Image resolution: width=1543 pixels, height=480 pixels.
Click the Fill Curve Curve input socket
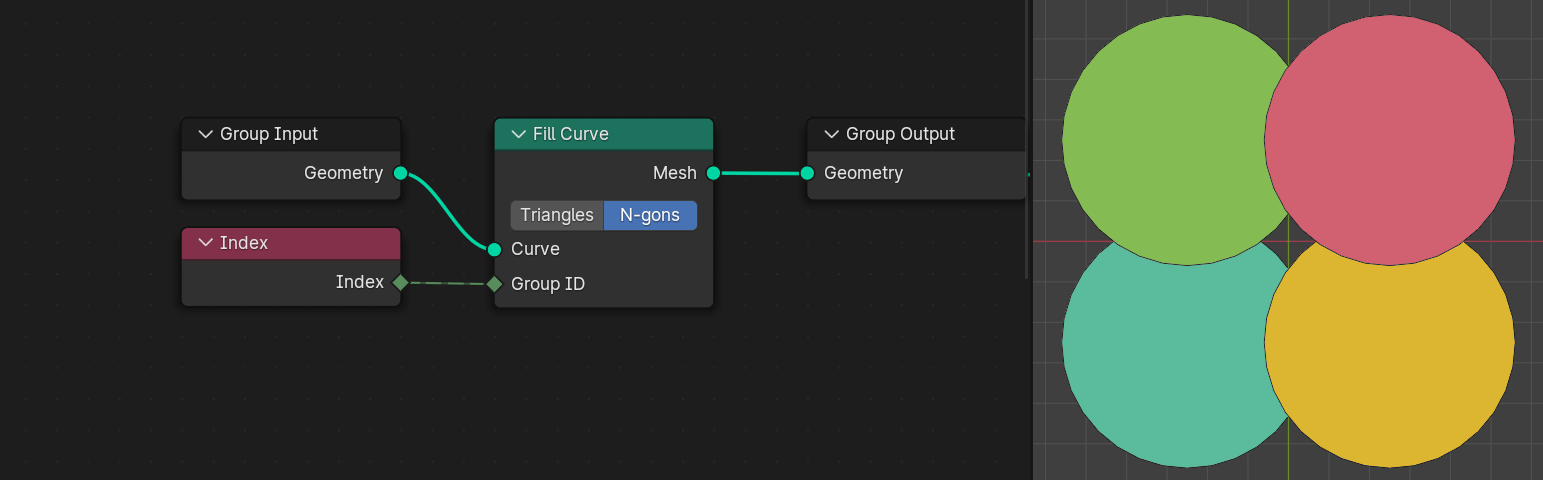pos(494,249)
